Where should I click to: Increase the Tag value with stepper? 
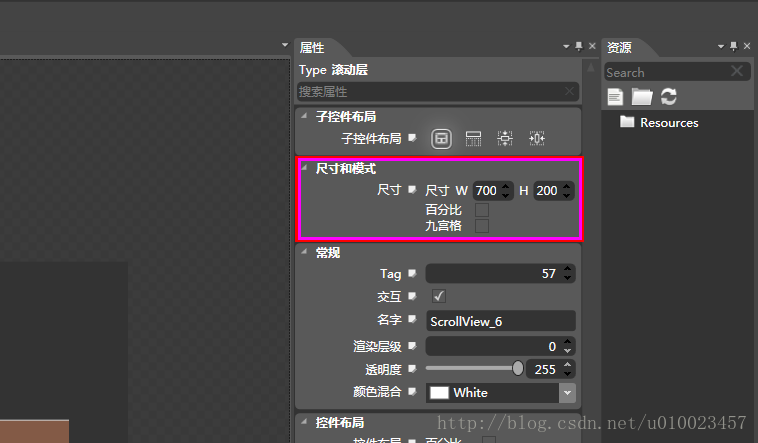point(568,269)
